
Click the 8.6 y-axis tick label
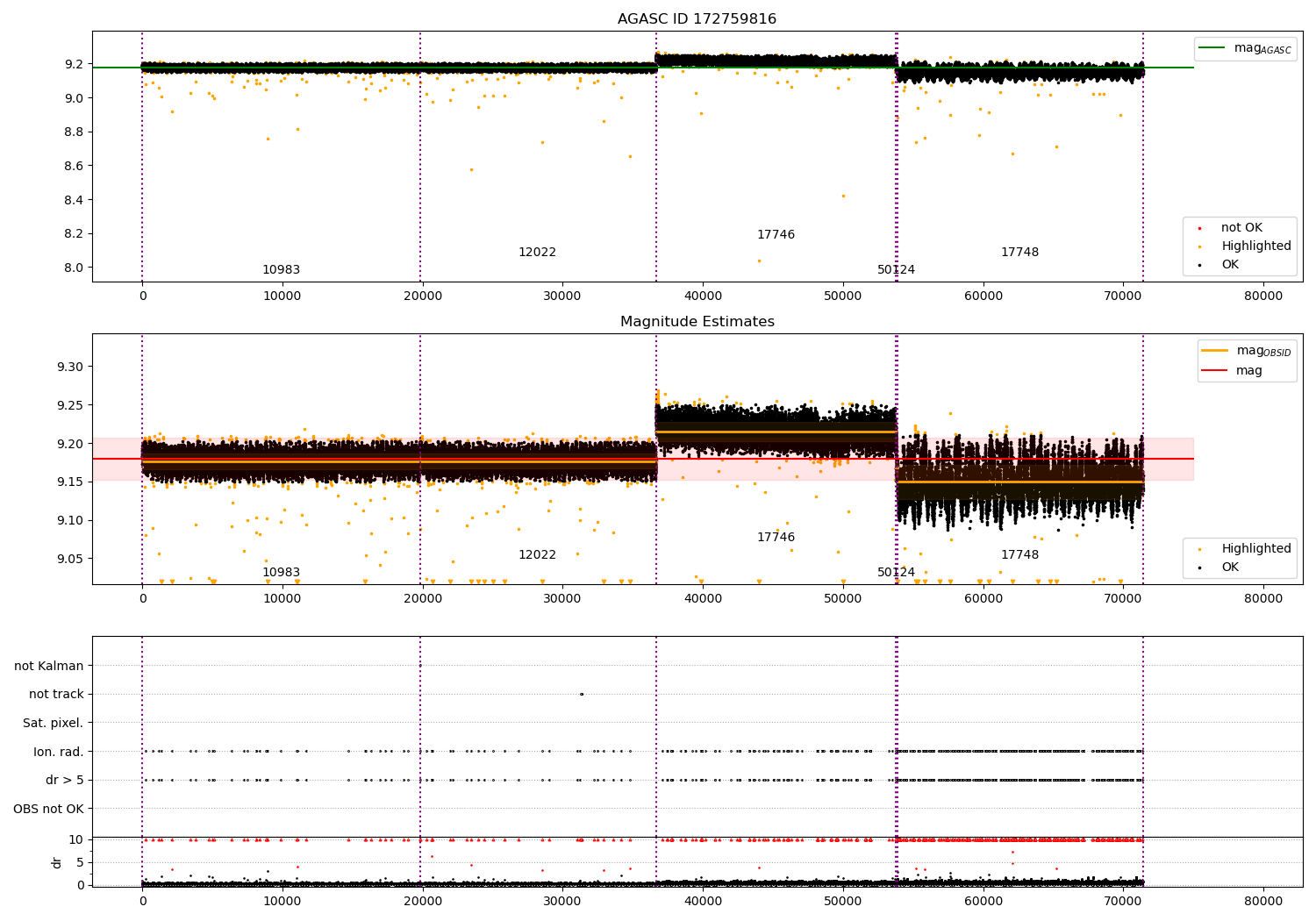click(74, 167)
